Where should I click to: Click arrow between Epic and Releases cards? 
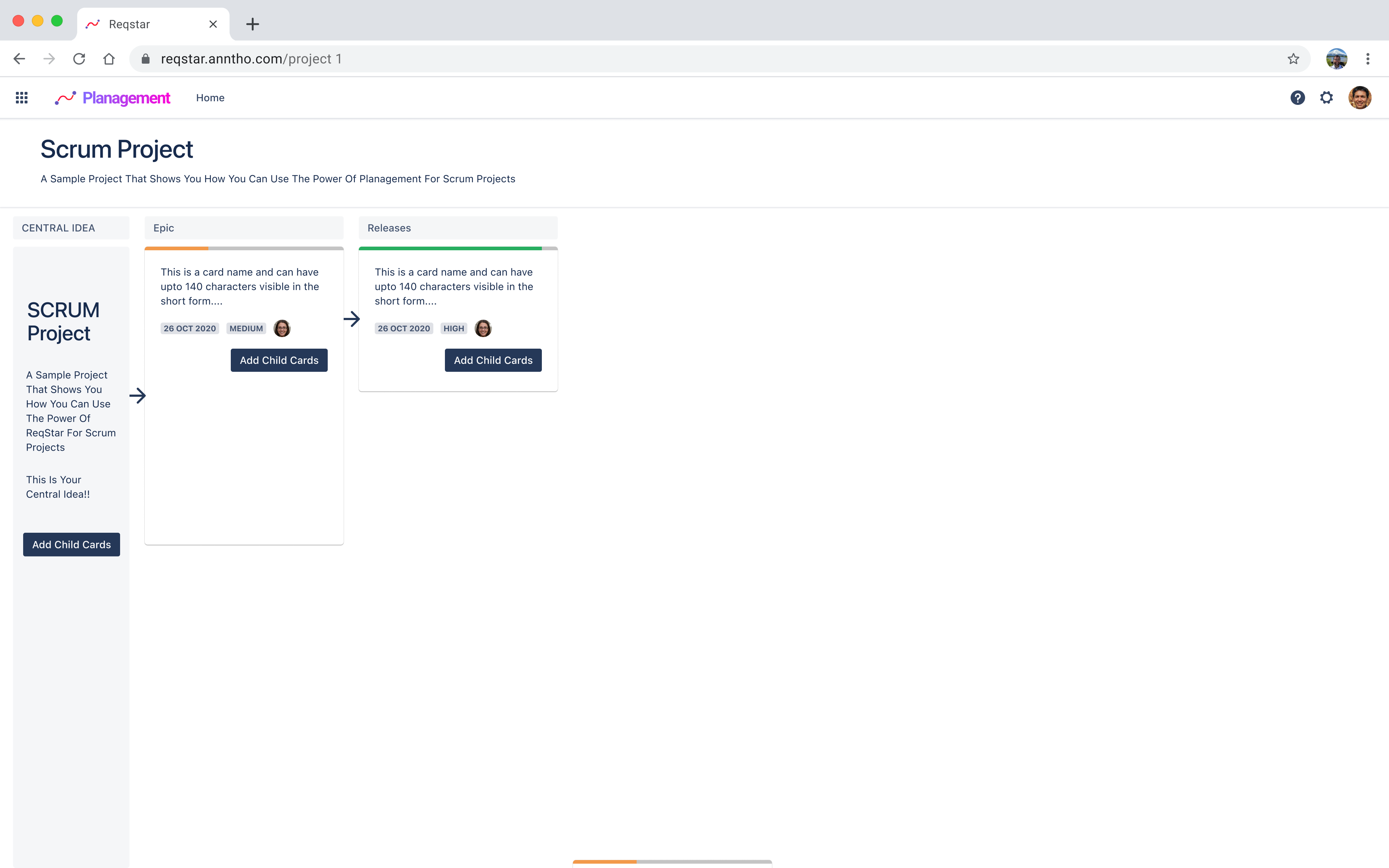[x=351, y=319]
